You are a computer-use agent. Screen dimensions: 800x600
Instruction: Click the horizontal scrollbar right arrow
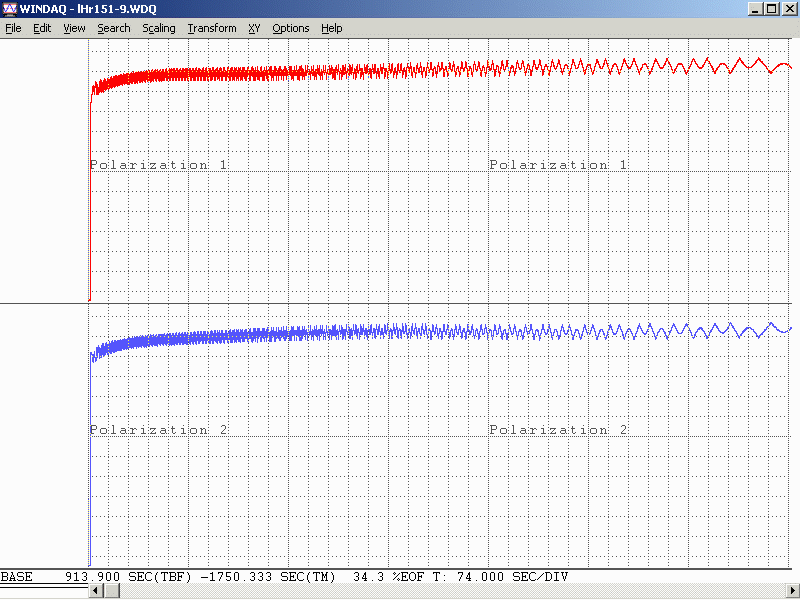coord(791,591)
